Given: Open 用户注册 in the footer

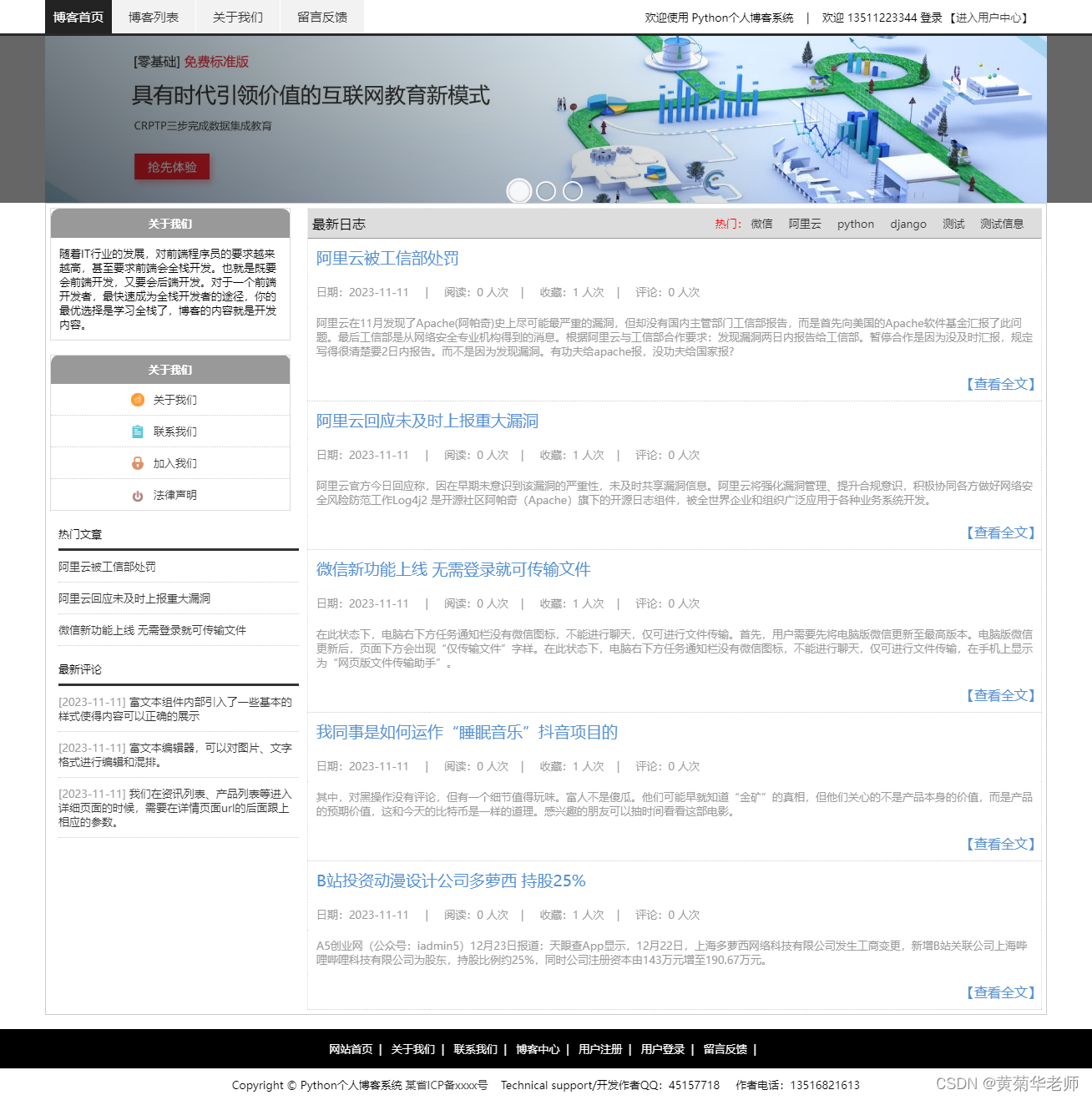Looking at the screenshot, I should pyautogui.click(x=599, y=1049).
